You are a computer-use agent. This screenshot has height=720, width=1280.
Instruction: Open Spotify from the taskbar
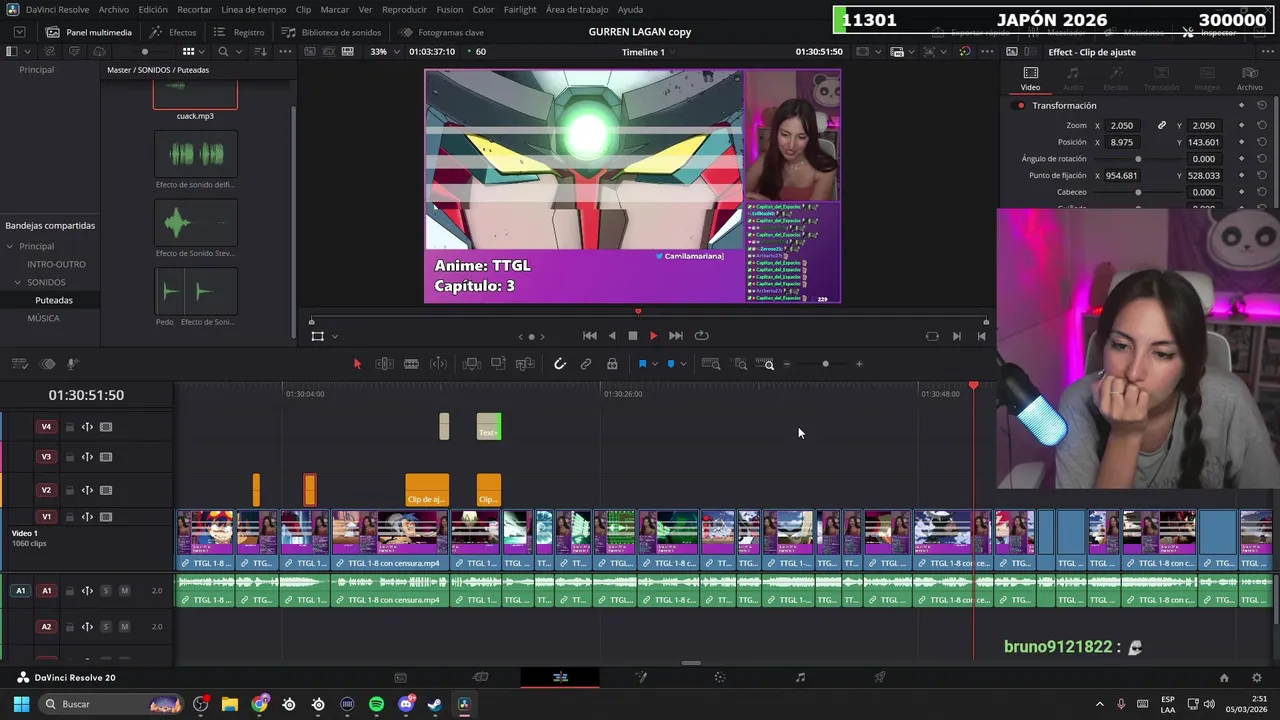coord(376,704)
